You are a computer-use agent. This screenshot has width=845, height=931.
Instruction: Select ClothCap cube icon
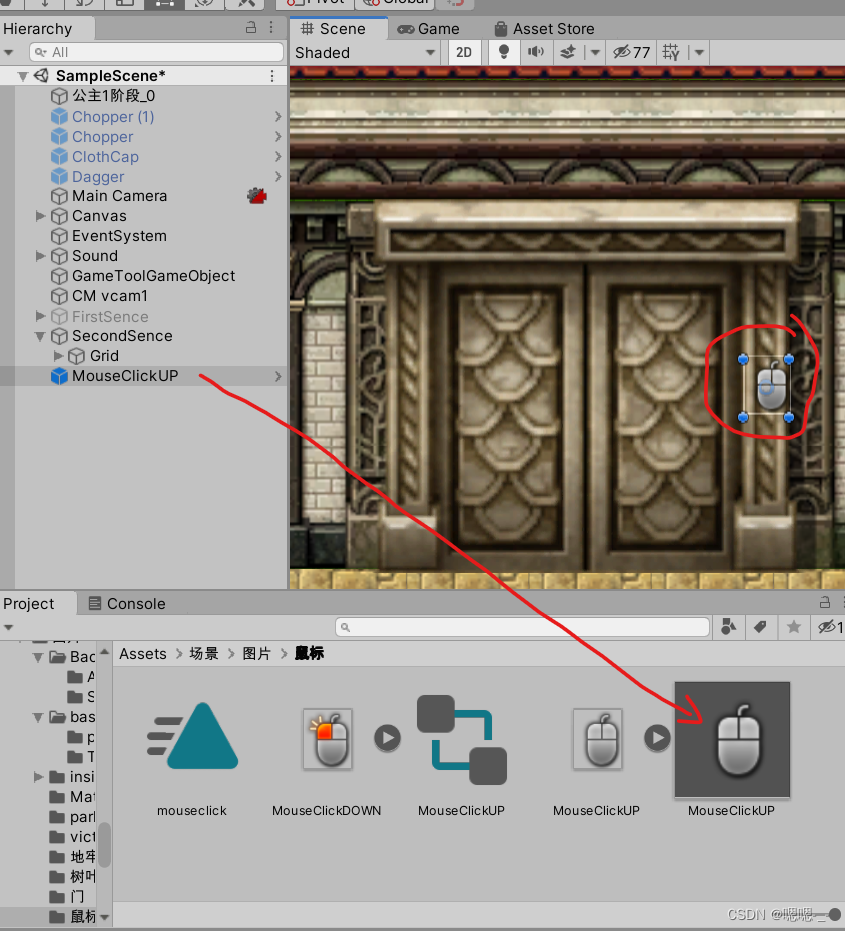[x=59, y=157]
